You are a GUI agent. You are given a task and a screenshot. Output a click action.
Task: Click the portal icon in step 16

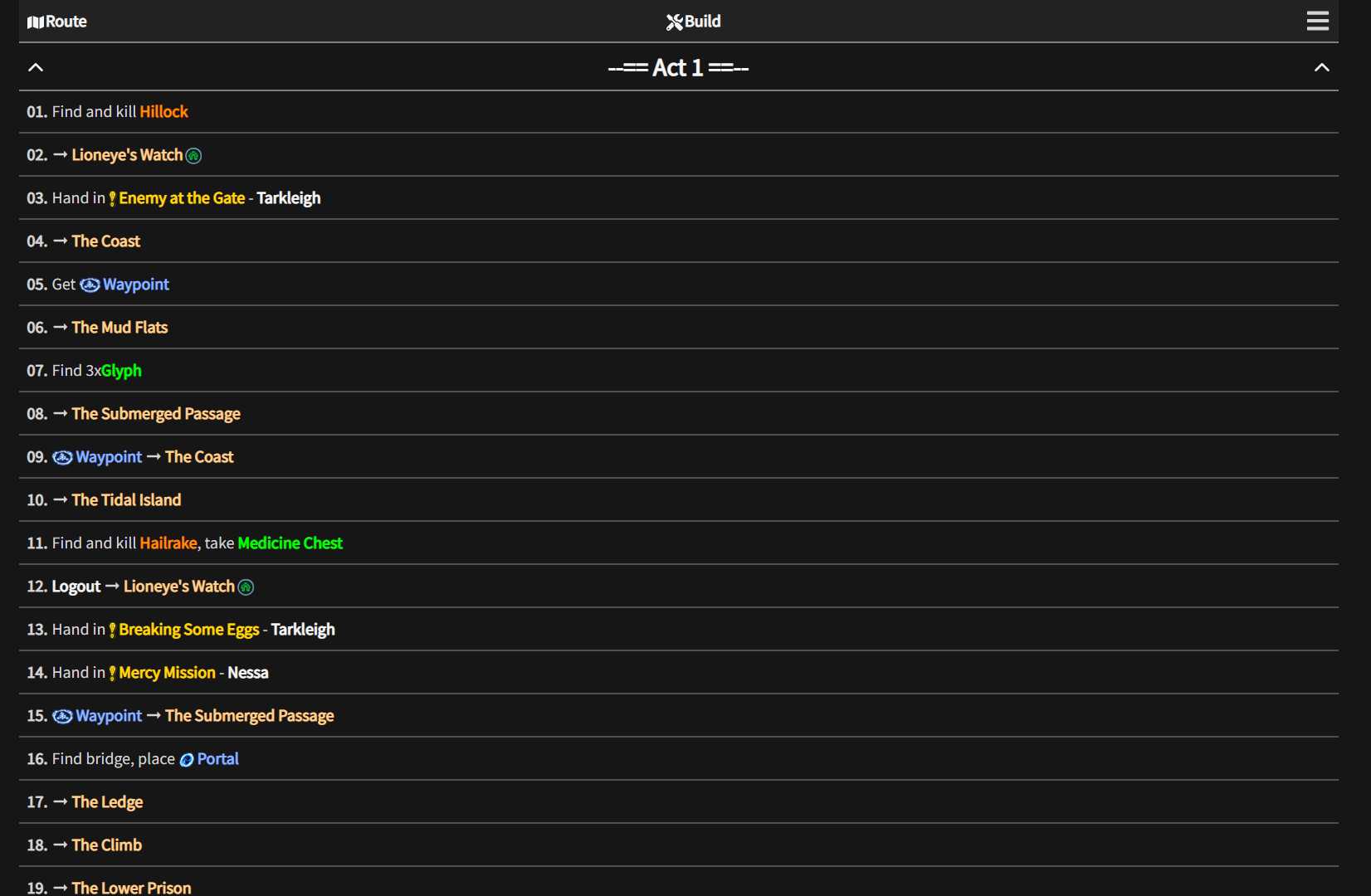coord(187,760)
